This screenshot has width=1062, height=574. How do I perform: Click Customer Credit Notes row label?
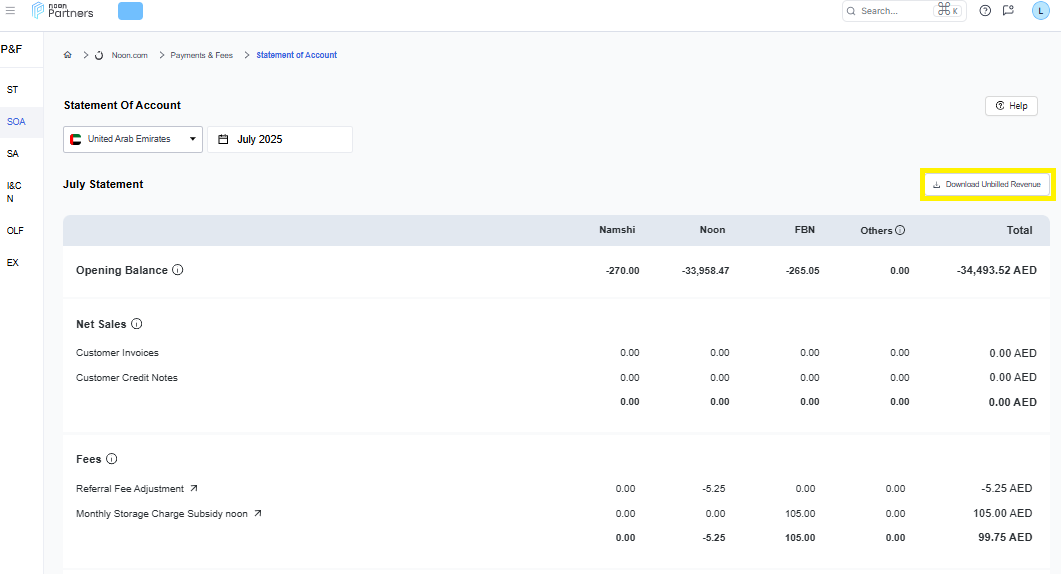tap(127, 377)
